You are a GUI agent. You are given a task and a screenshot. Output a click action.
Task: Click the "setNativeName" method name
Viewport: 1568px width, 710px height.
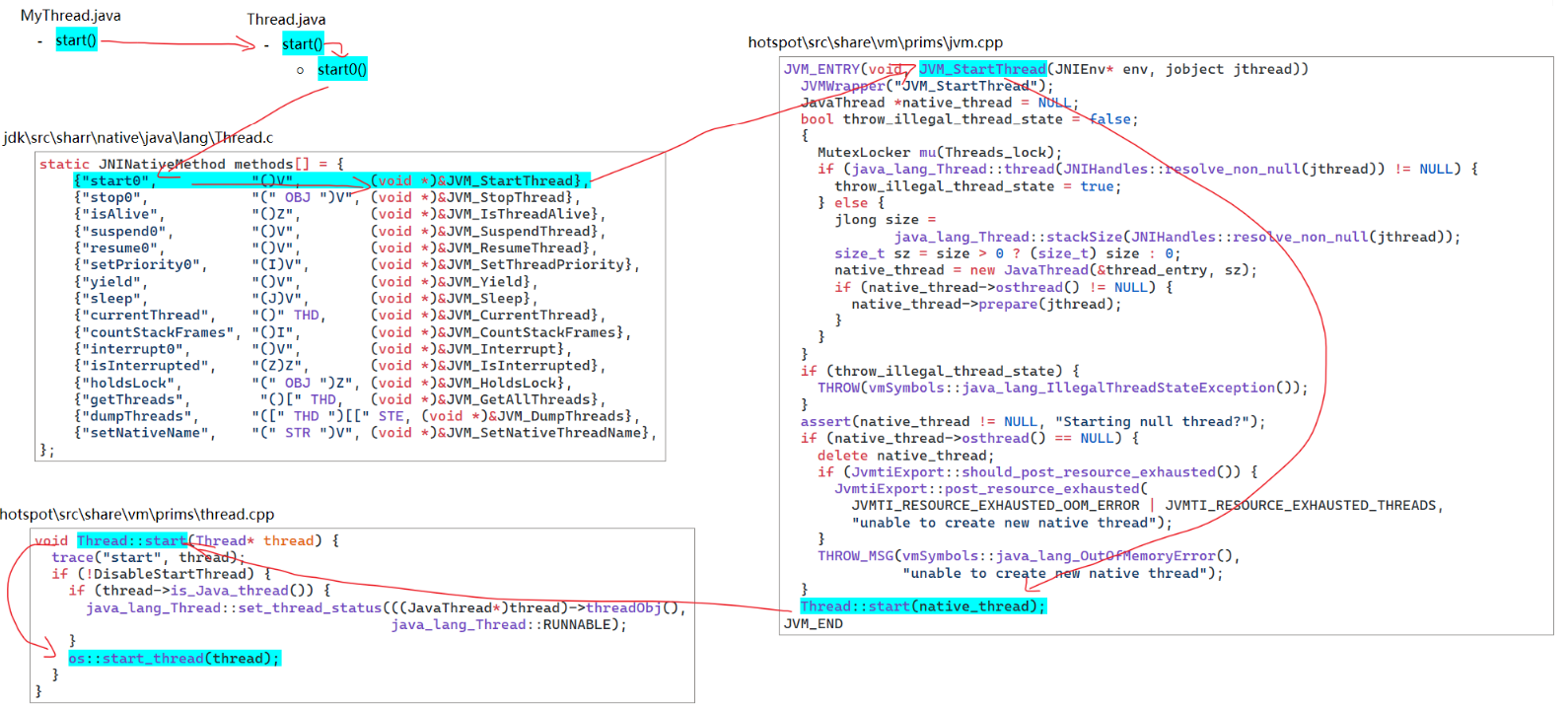144,432
